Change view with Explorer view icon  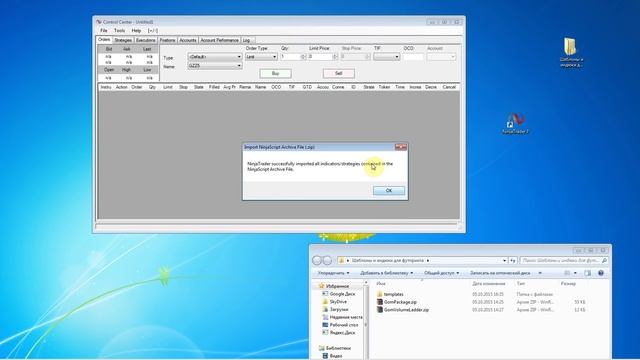click(x=567, y=273)
